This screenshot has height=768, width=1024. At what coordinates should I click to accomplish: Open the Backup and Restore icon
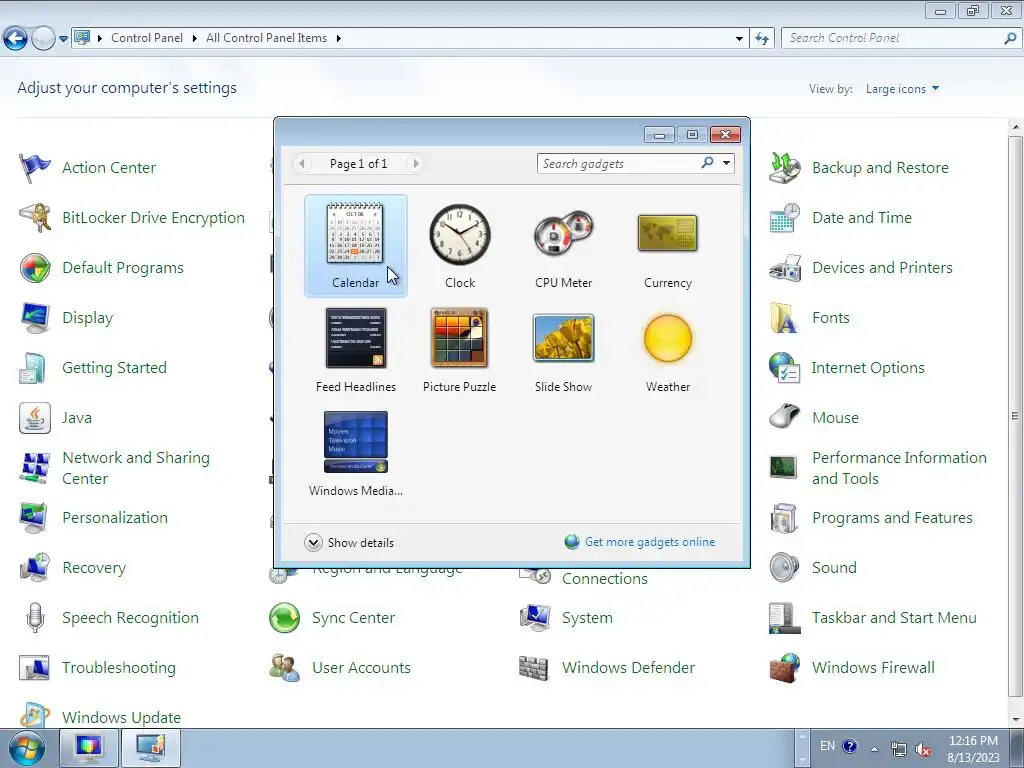pyautogui.click(x=784, y=168)
